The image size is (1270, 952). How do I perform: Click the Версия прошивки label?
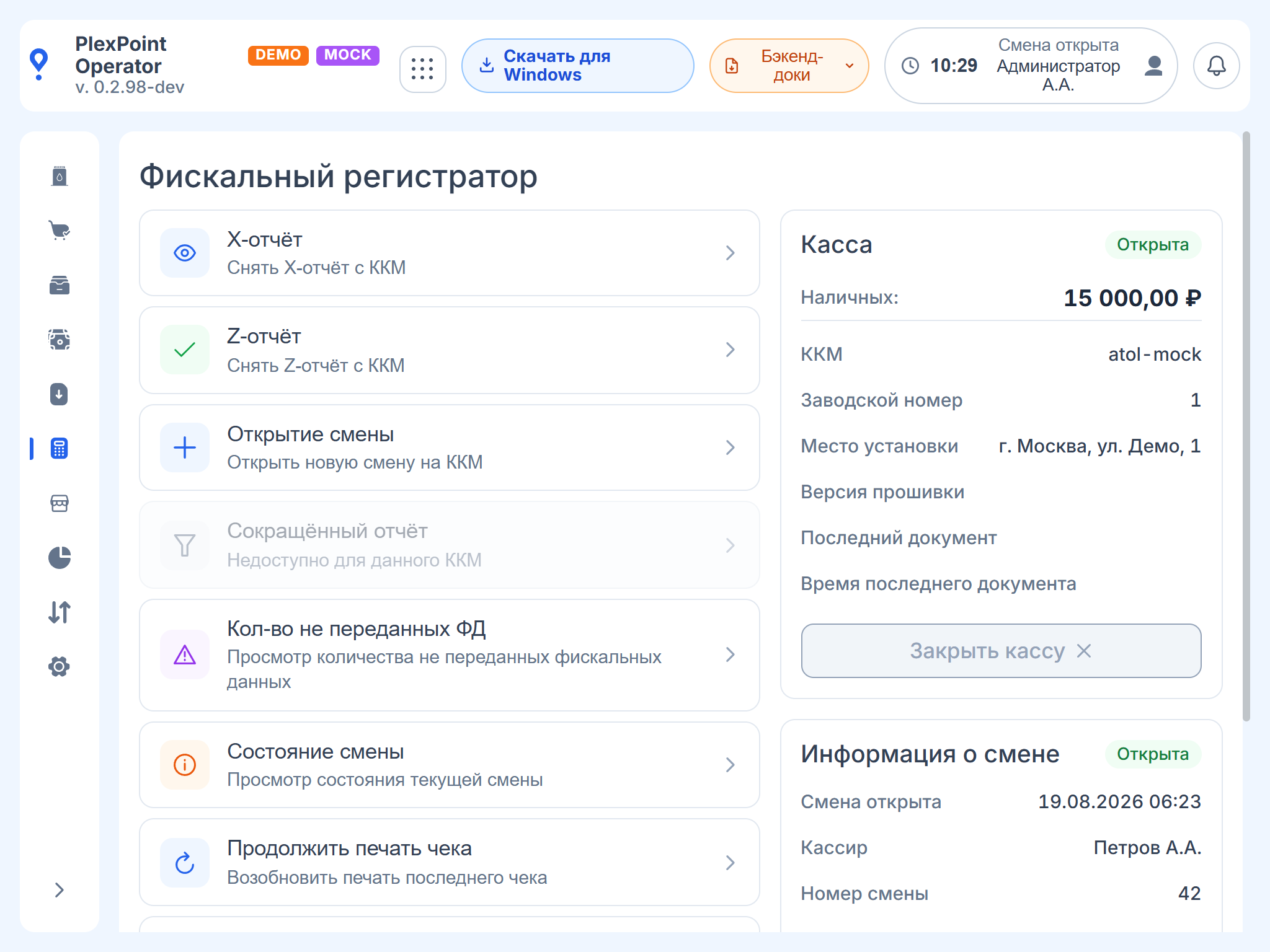point(882,492)
